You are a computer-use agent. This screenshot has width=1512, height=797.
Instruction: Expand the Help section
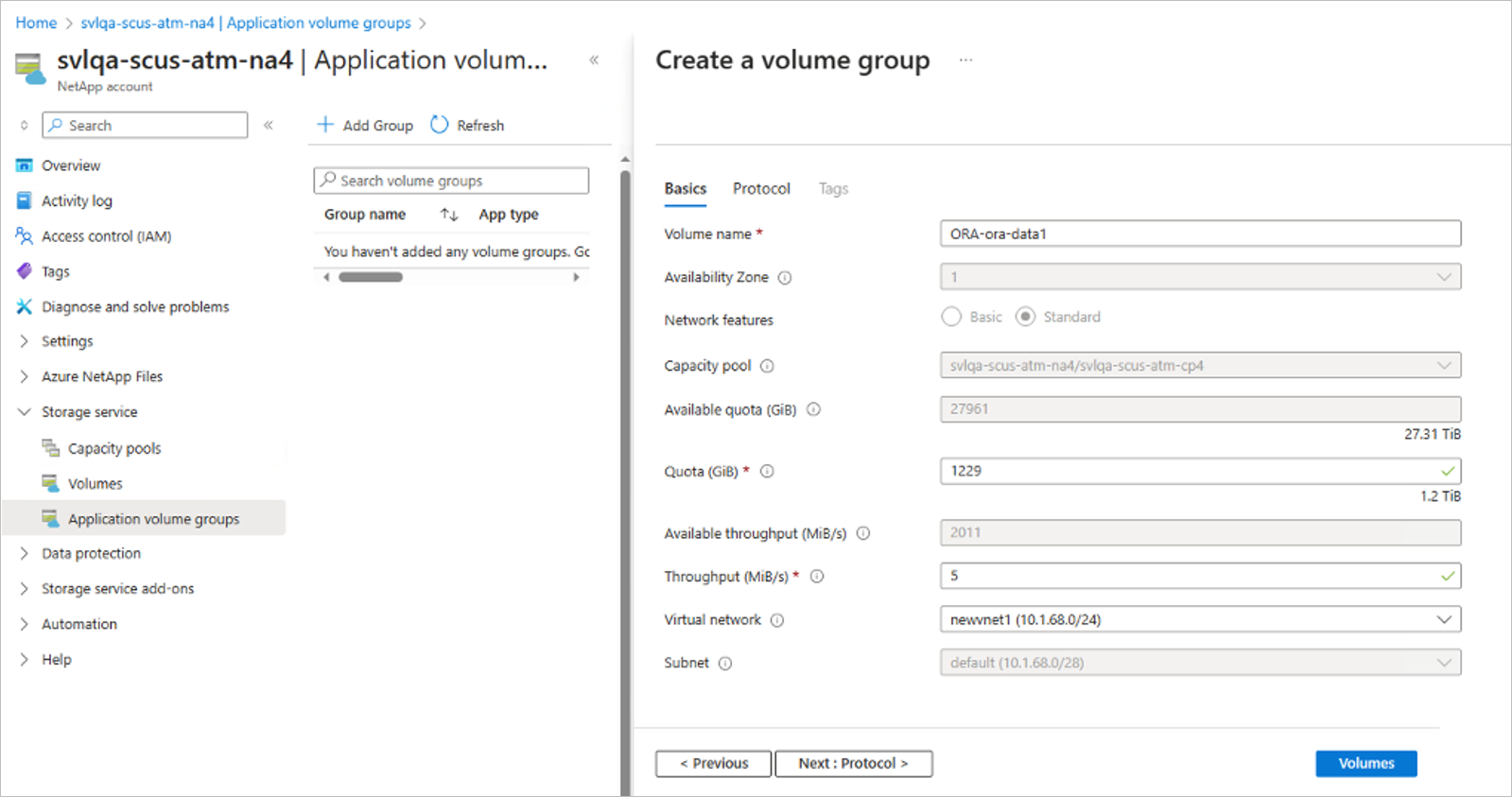tap(24, 659)
